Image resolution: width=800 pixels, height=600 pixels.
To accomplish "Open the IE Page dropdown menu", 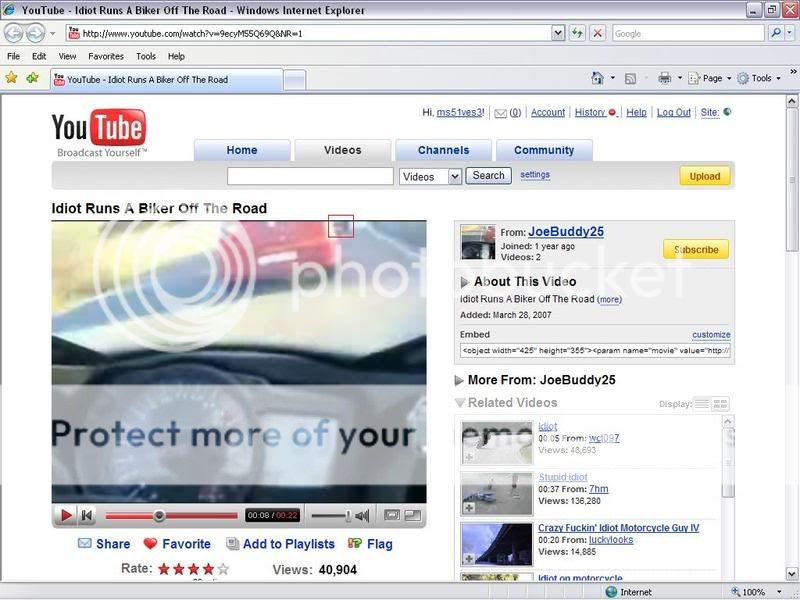I will point(712,78).
